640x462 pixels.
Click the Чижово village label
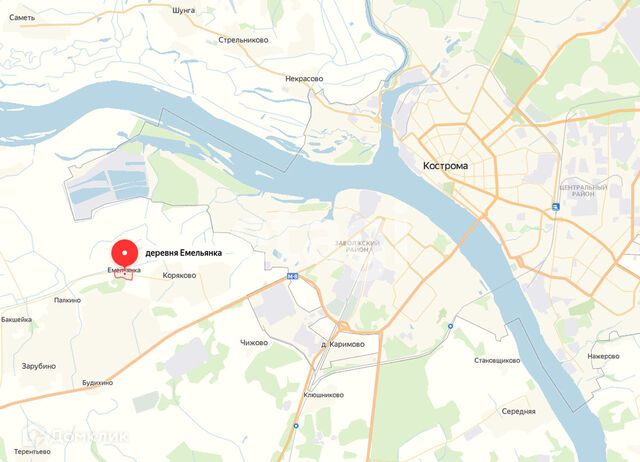pos(254,343)
